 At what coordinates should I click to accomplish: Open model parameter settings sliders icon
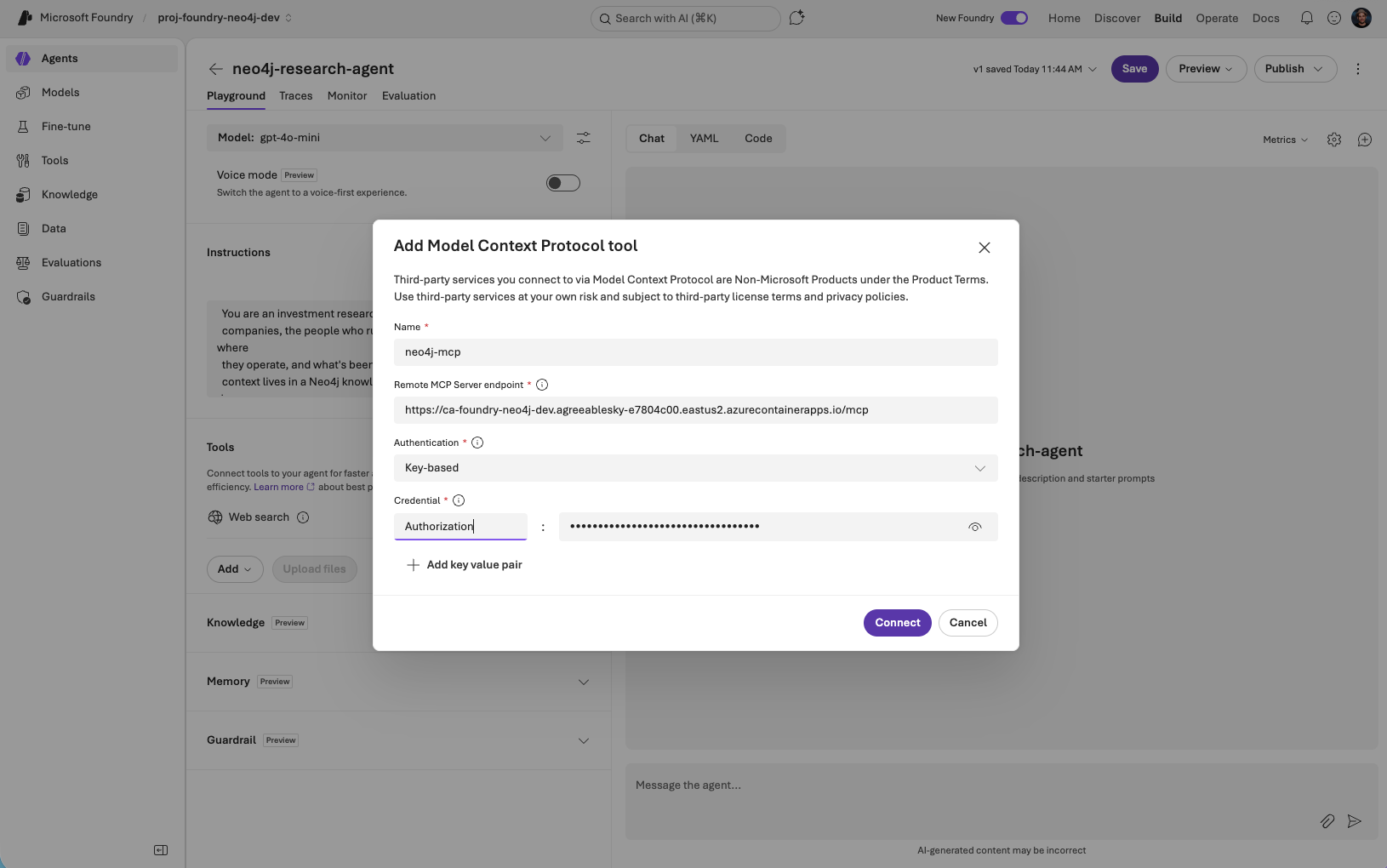click(x=584, y=138)
